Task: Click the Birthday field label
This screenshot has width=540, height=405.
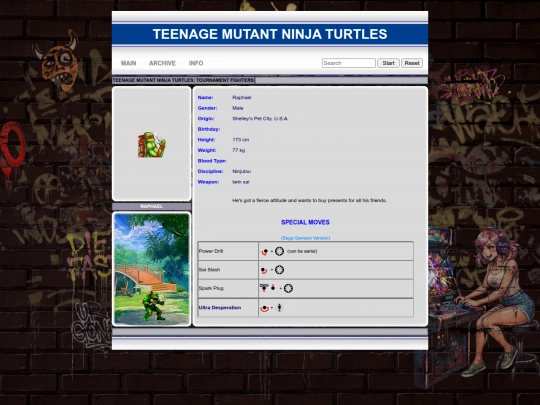Action: click(x=209, y=129)
